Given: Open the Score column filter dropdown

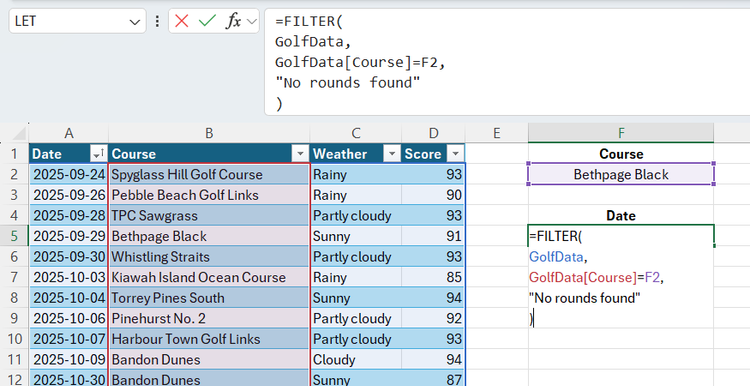Looking at the screenshot, I should [x=455, y=154].
